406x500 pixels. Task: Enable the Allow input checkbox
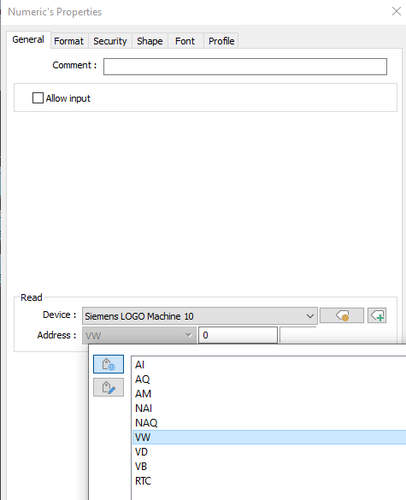(38, 98)
